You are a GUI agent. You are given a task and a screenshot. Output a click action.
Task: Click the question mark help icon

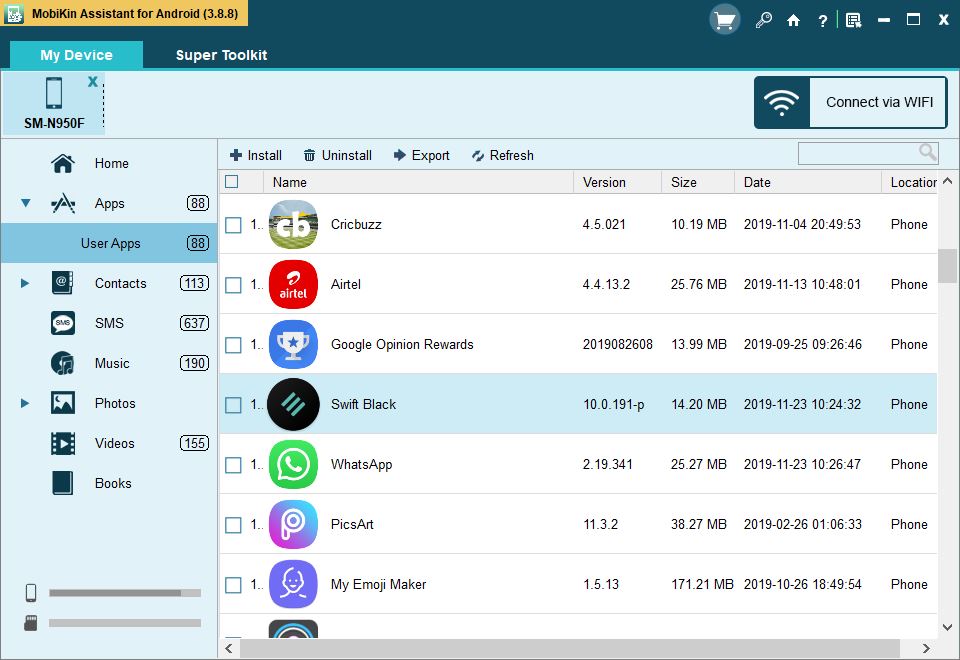(x=823, y=21)
